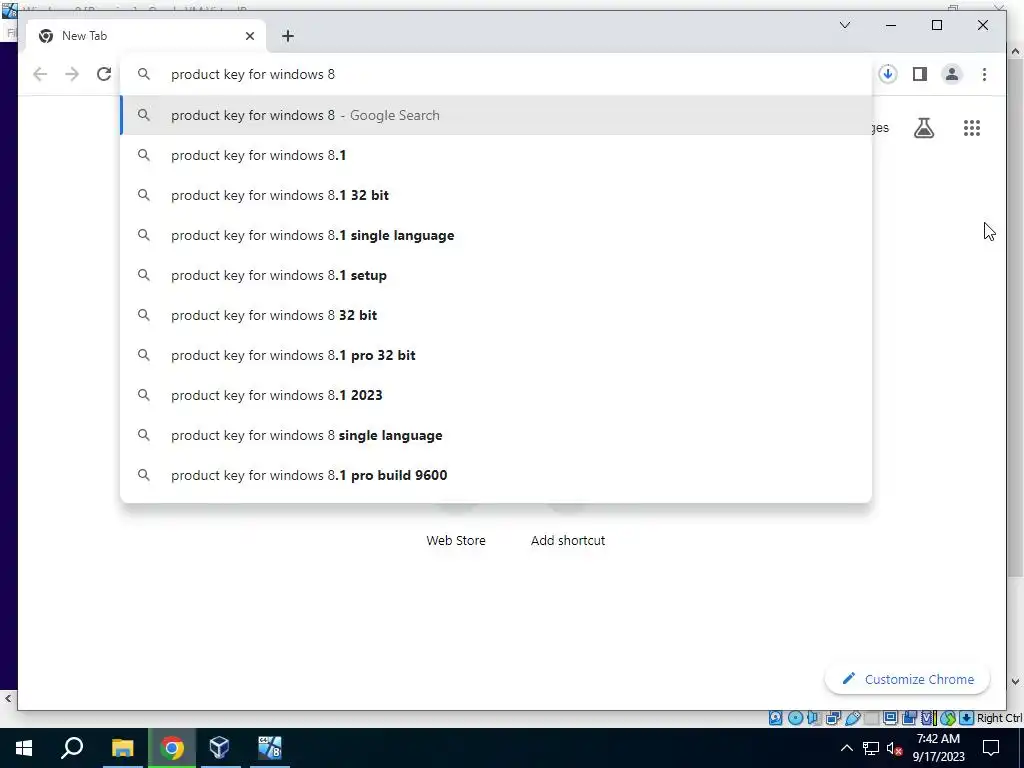Choose suggestion 'windows 8.1 single language'
This screenshot has width=1024, height=768.
click(496, 235)
